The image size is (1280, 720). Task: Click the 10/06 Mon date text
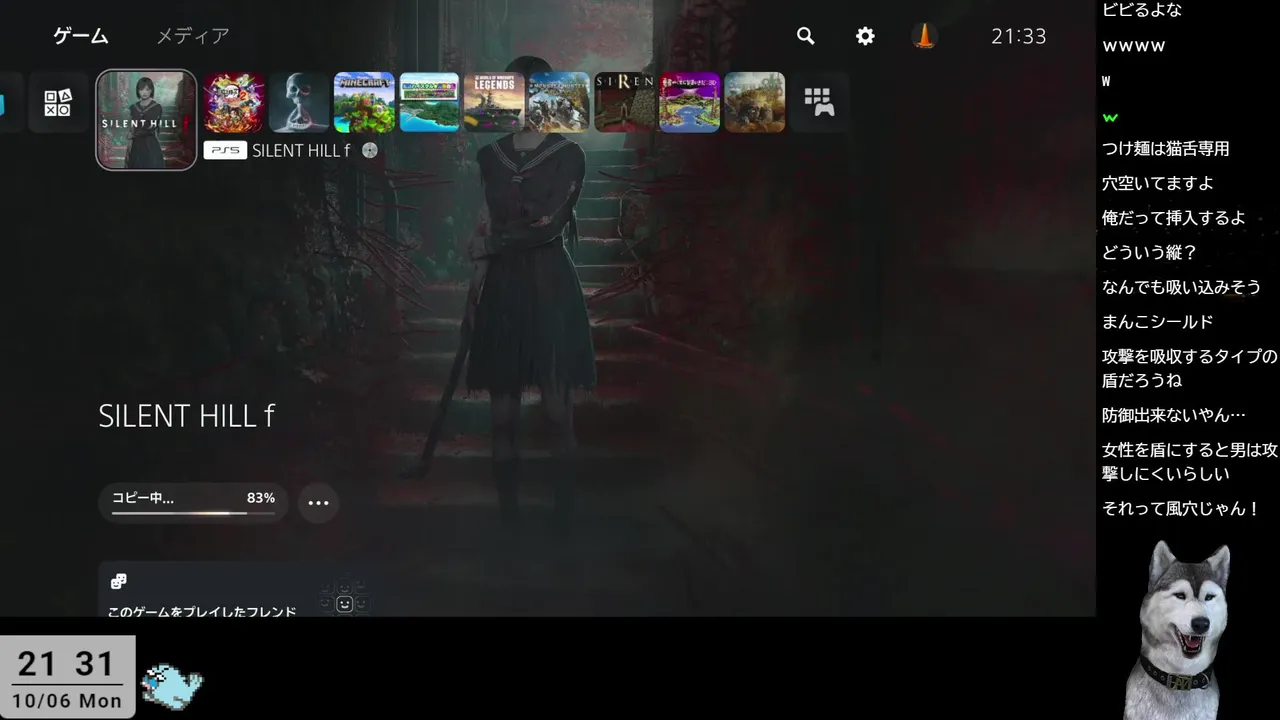(67, 700)
